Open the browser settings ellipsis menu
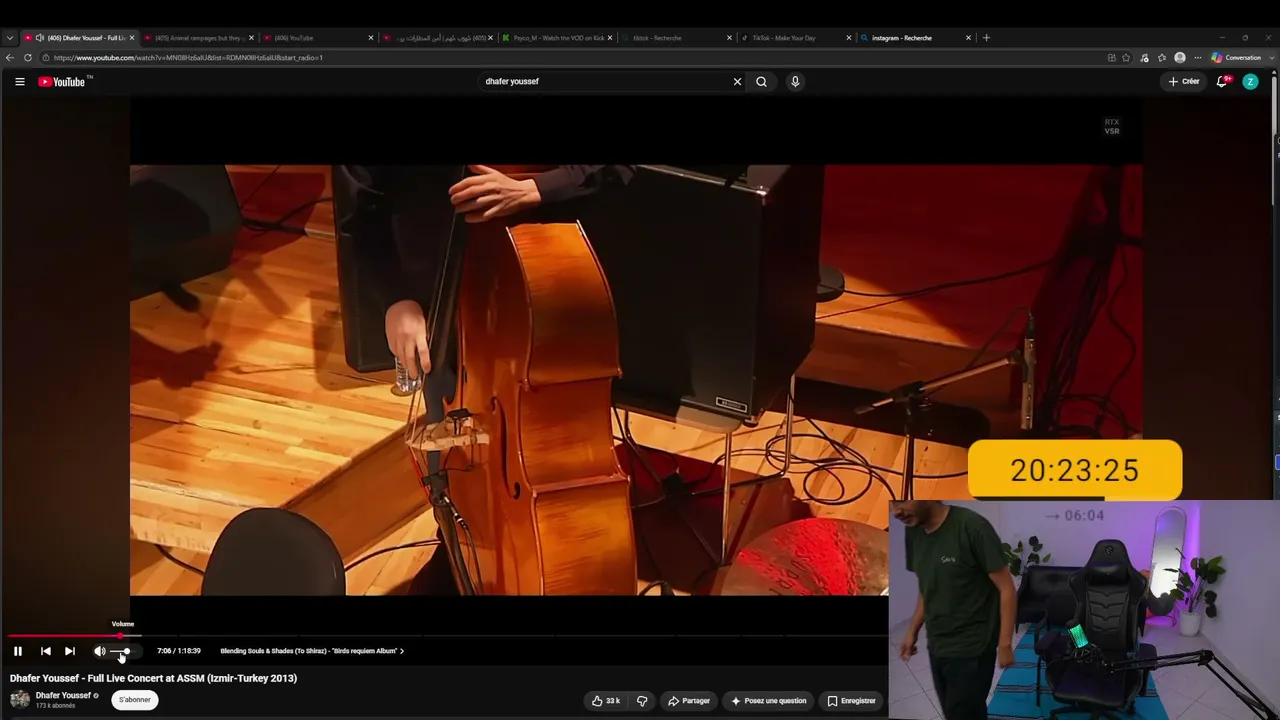This screenshot has height=720, width=1280. (x=1198, y=58)
